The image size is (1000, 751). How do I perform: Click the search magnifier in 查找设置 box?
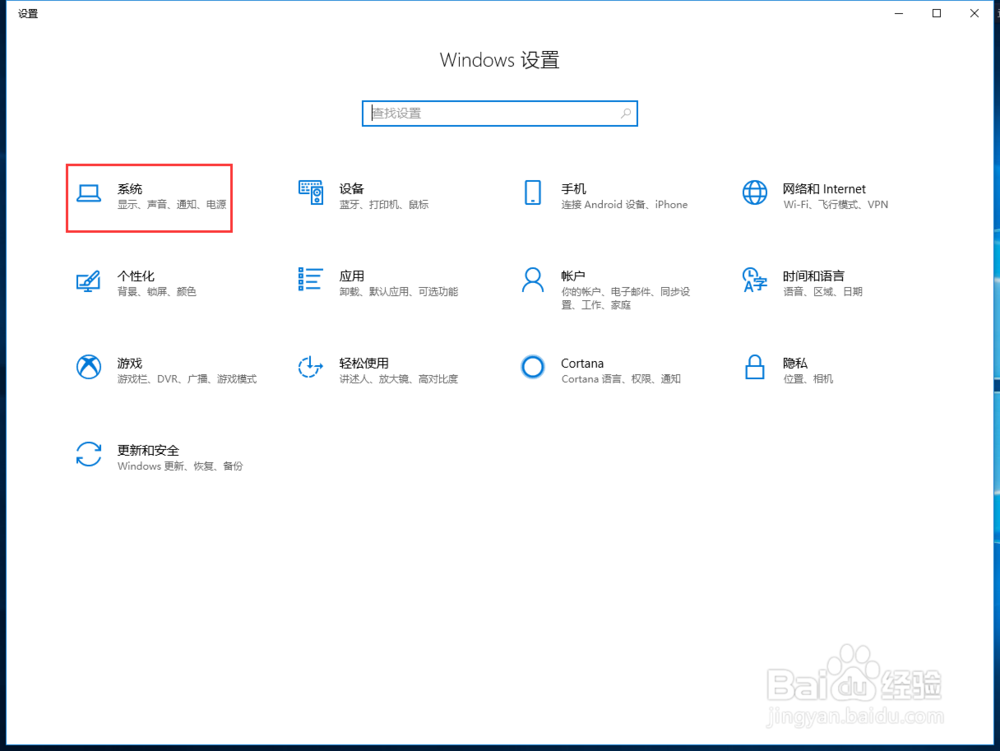[x=626, y=113]
